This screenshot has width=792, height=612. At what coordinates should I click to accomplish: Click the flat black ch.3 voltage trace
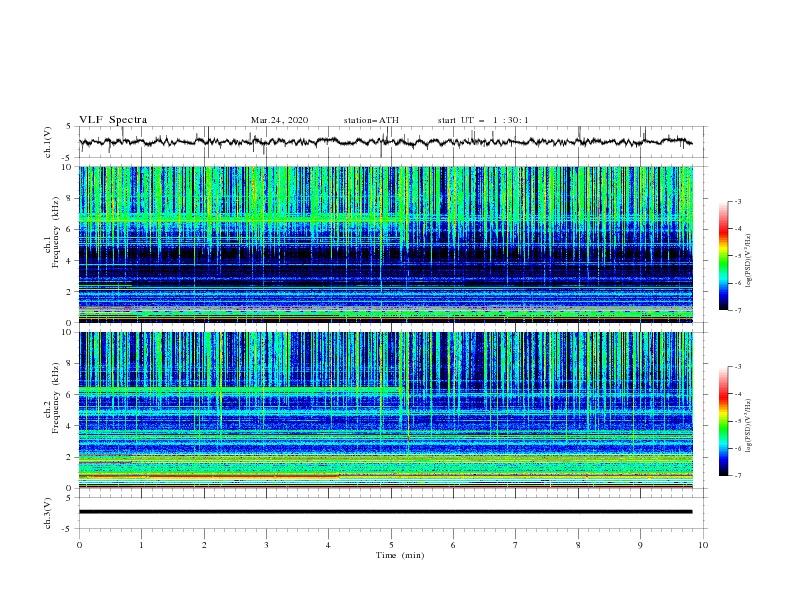(385, 512)
